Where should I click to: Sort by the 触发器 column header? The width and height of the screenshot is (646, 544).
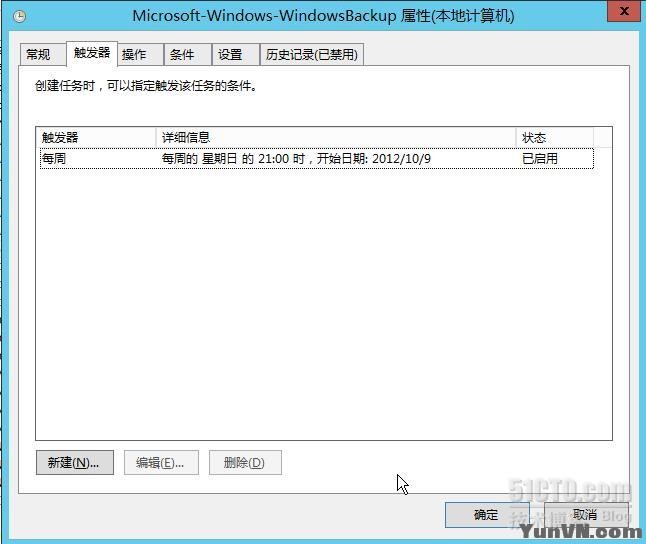point(96,137)
